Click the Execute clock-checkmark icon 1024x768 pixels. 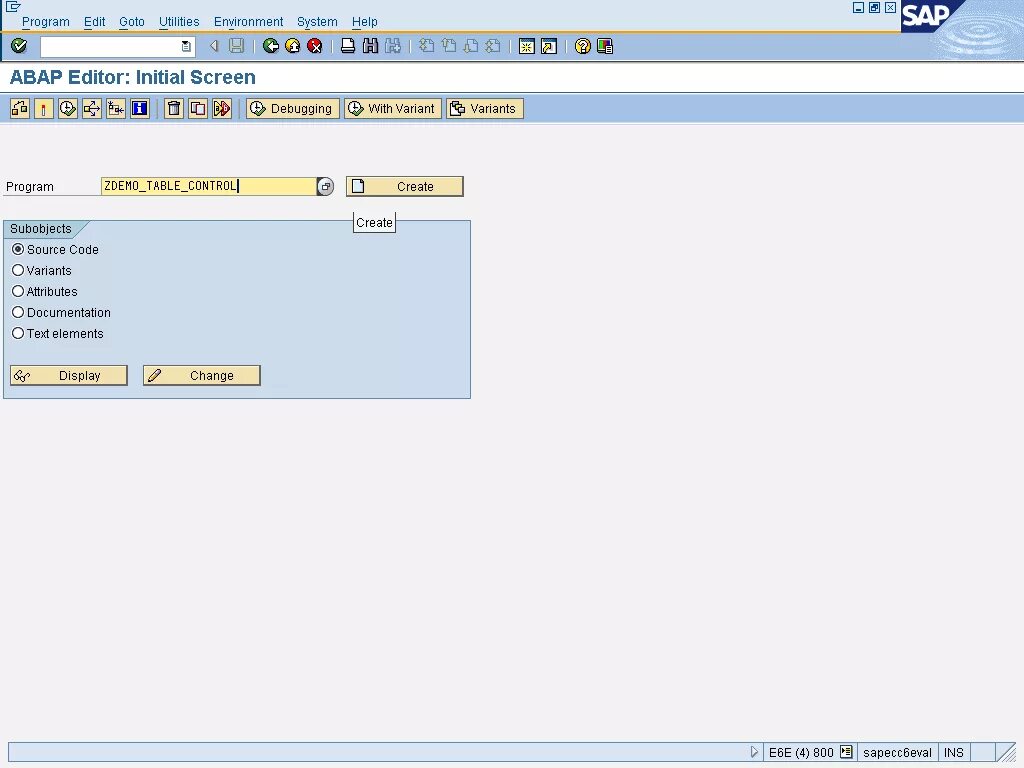pyautogui.click(x=68, y=108)
